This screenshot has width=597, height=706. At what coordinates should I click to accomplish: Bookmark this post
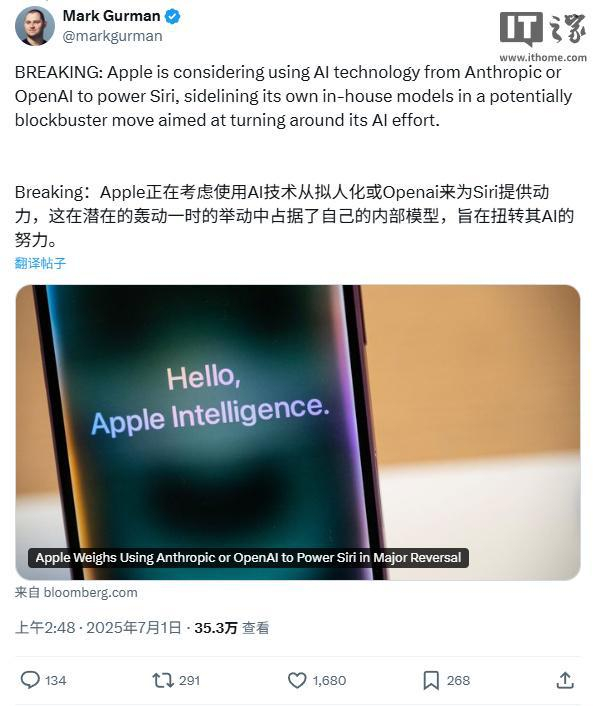point(431,680)
